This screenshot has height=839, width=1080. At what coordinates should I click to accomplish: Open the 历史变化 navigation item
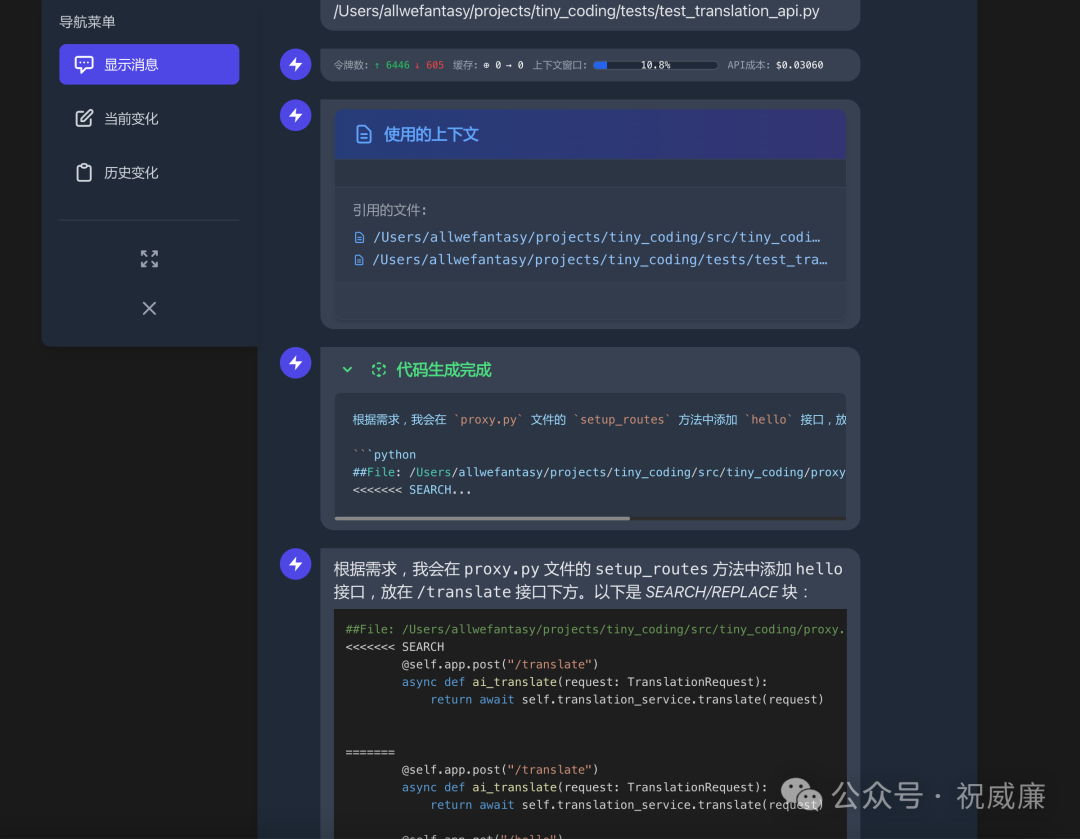coord(149,172)
